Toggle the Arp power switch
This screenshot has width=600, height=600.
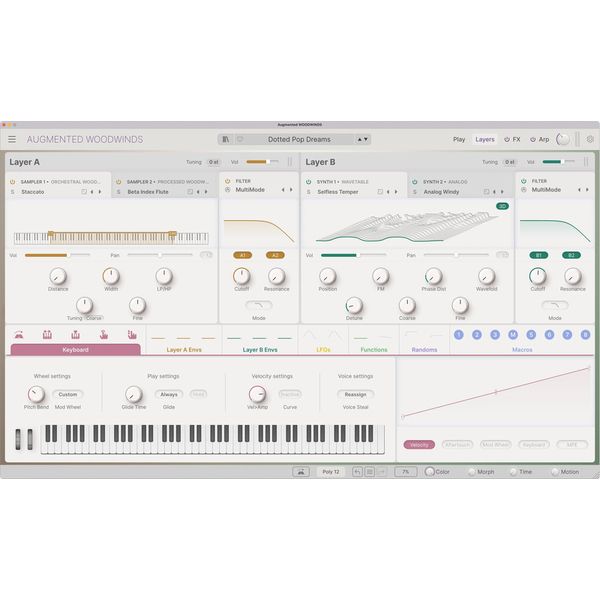click(x=533, y=140)
